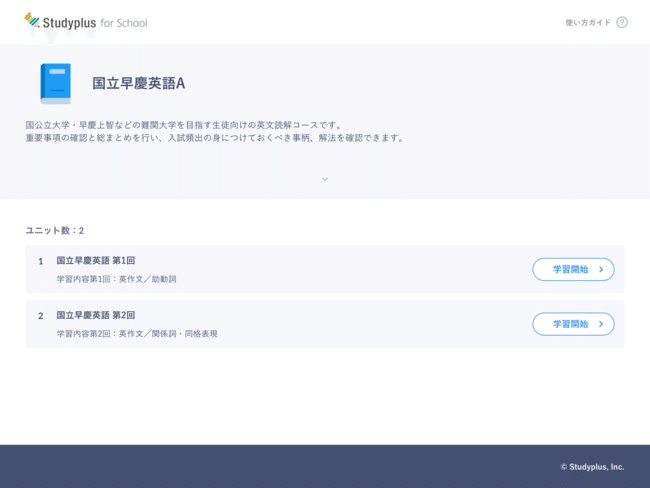
Task: Start learning 国立早慶英語 第1回
Action: click(x=573, y=269)
